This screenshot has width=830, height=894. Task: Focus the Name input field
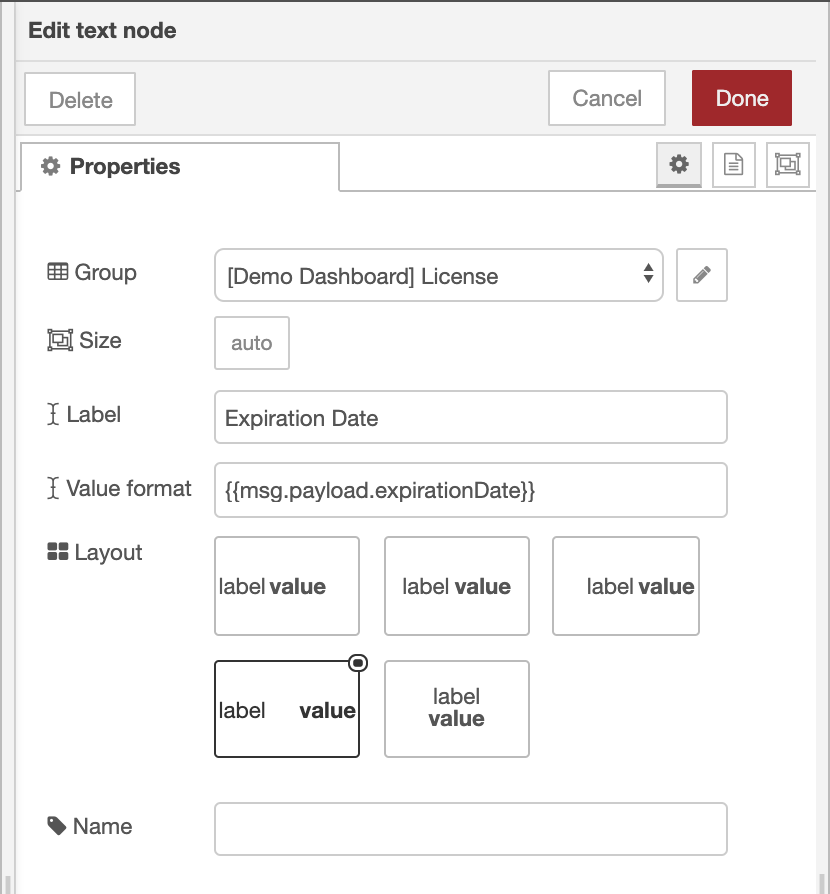pos(471,829)
